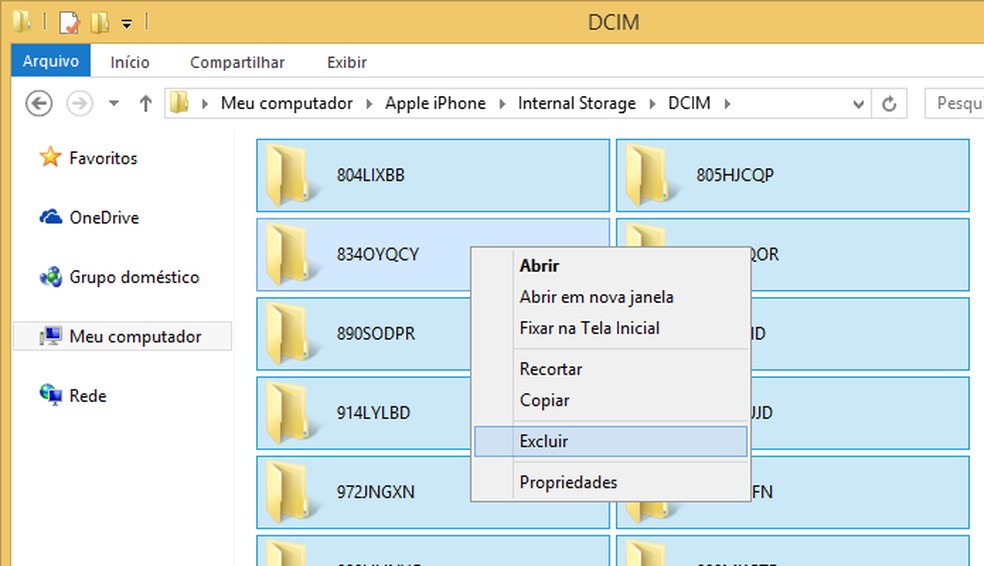Click the Properties icon in quick access toolbar
Image resolution: width=984 pixels, height=566 pixels.
coord(68,22)
